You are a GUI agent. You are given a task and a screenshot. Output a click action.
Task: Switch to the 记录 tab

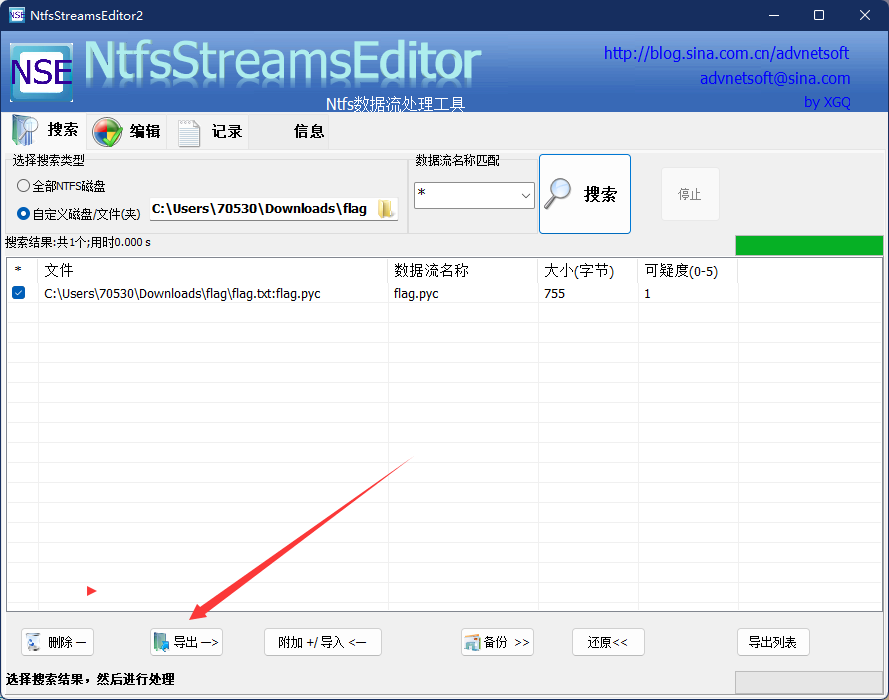click(210, 131)
